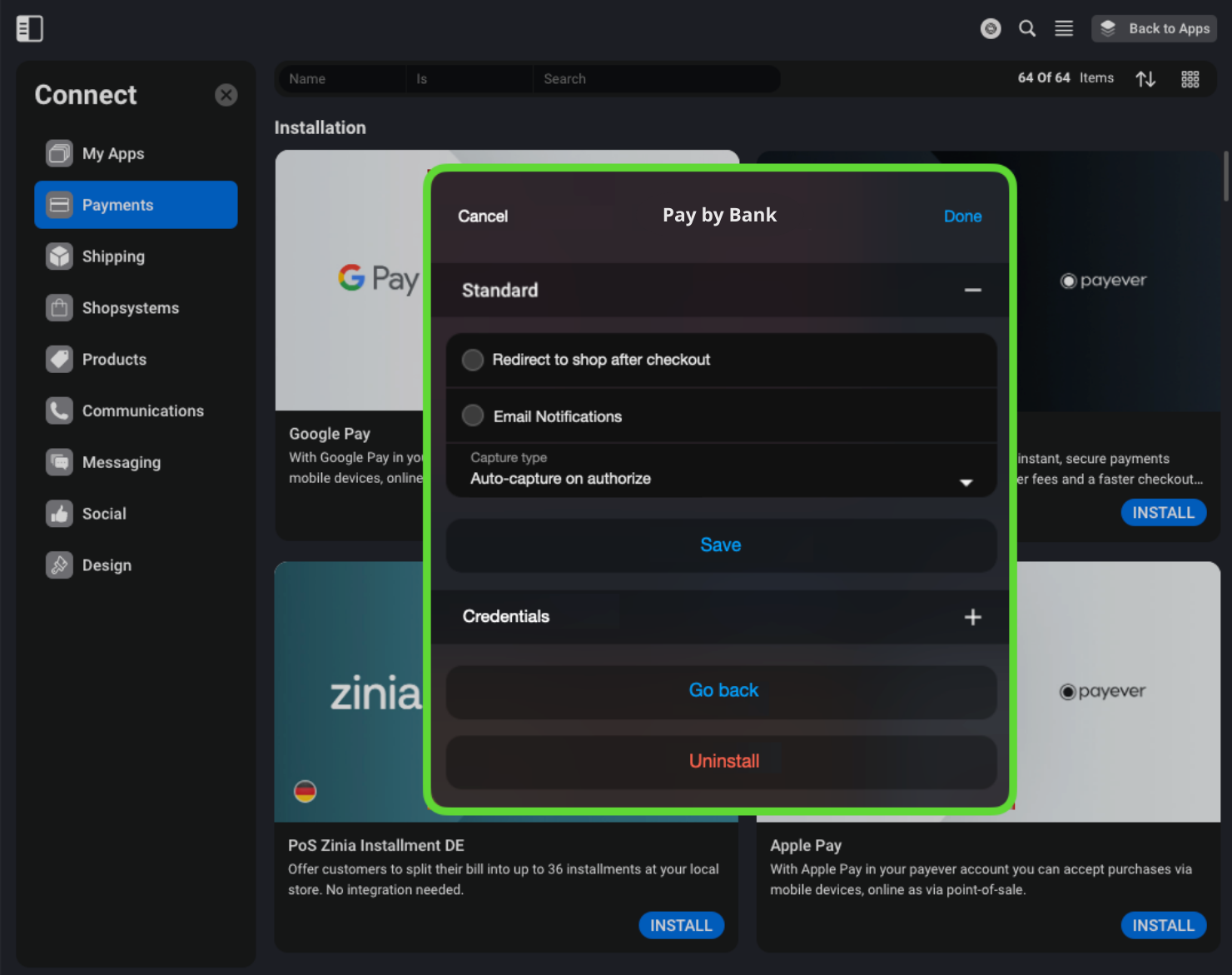The width and height of the screenshot is (1232, 975).
Task: Switch to the Communications category
Action: click(x=136, y=410)
